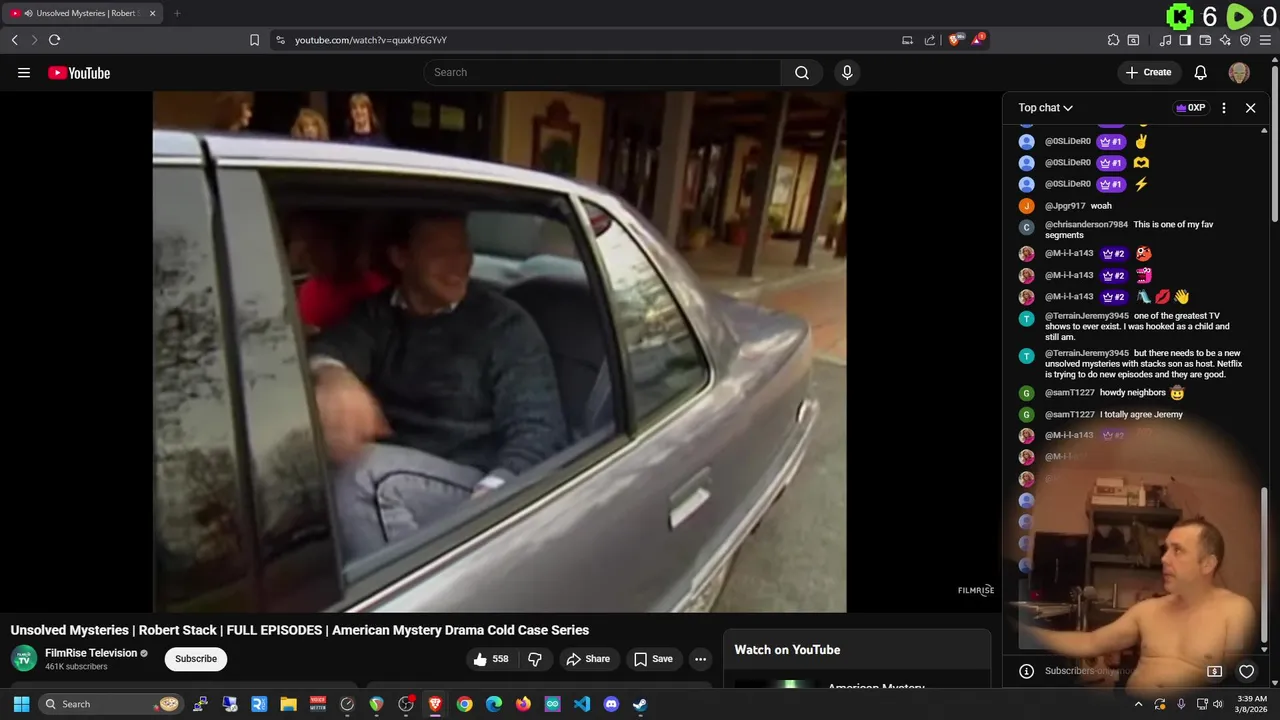Screen dimensions: 1280x720
Task: Click the Share button
Action: point(587,659)
